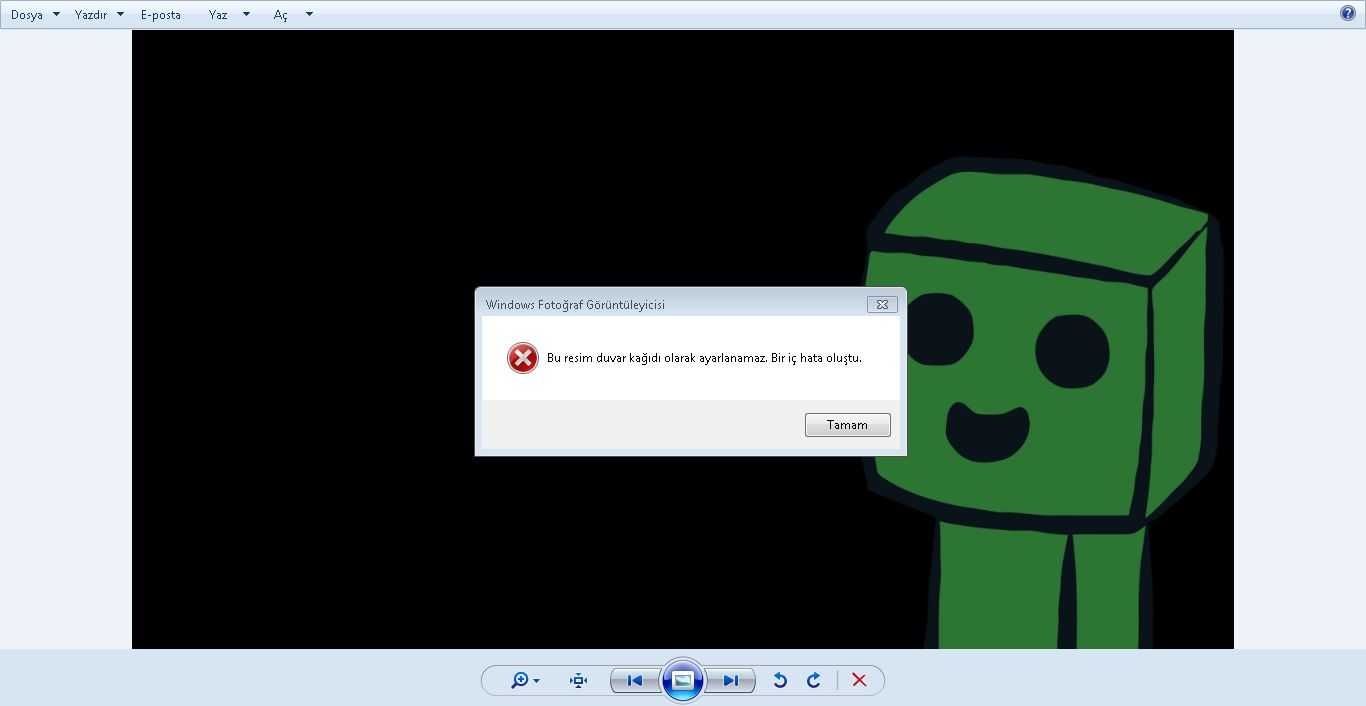Open the Yaz menu
This screenshot has width=1366, height=706.
(218, 15)
